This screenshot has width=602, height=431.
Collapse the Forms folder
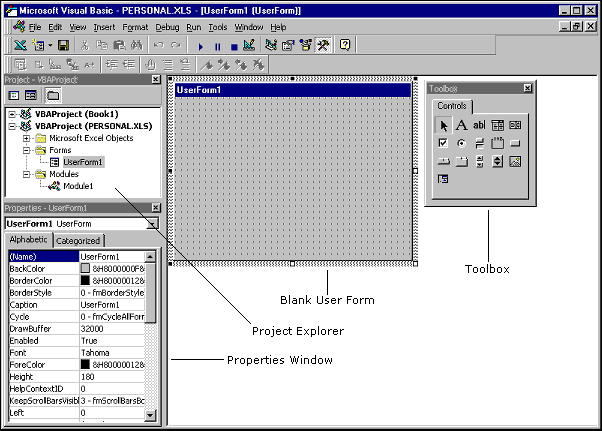[x=26, y=150]
